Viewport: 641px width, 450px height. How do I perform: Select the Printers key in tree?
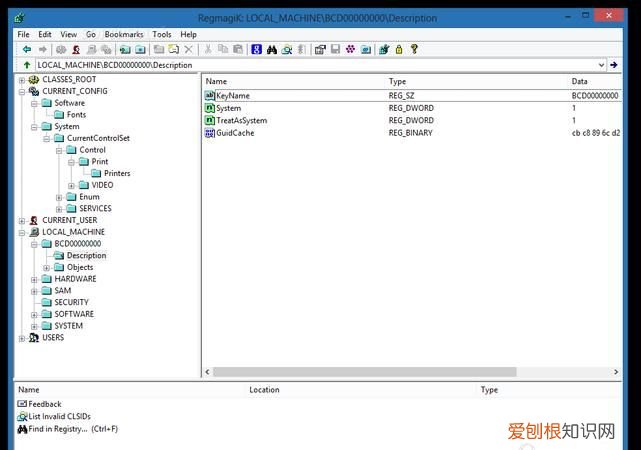[x=117, y=173]
